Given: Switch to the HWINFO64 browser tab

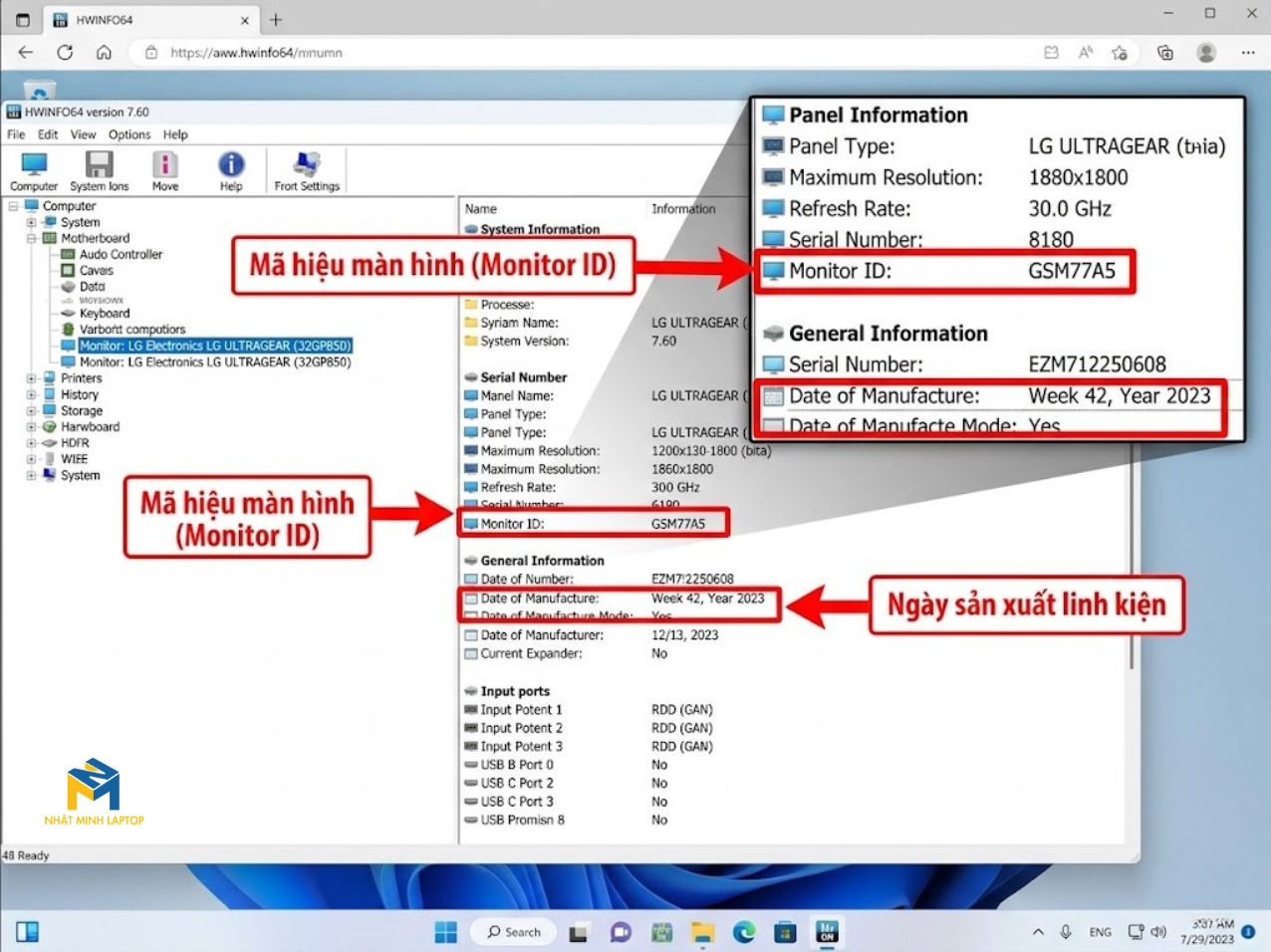Looking at the screenshot, I should coord(149,20).
